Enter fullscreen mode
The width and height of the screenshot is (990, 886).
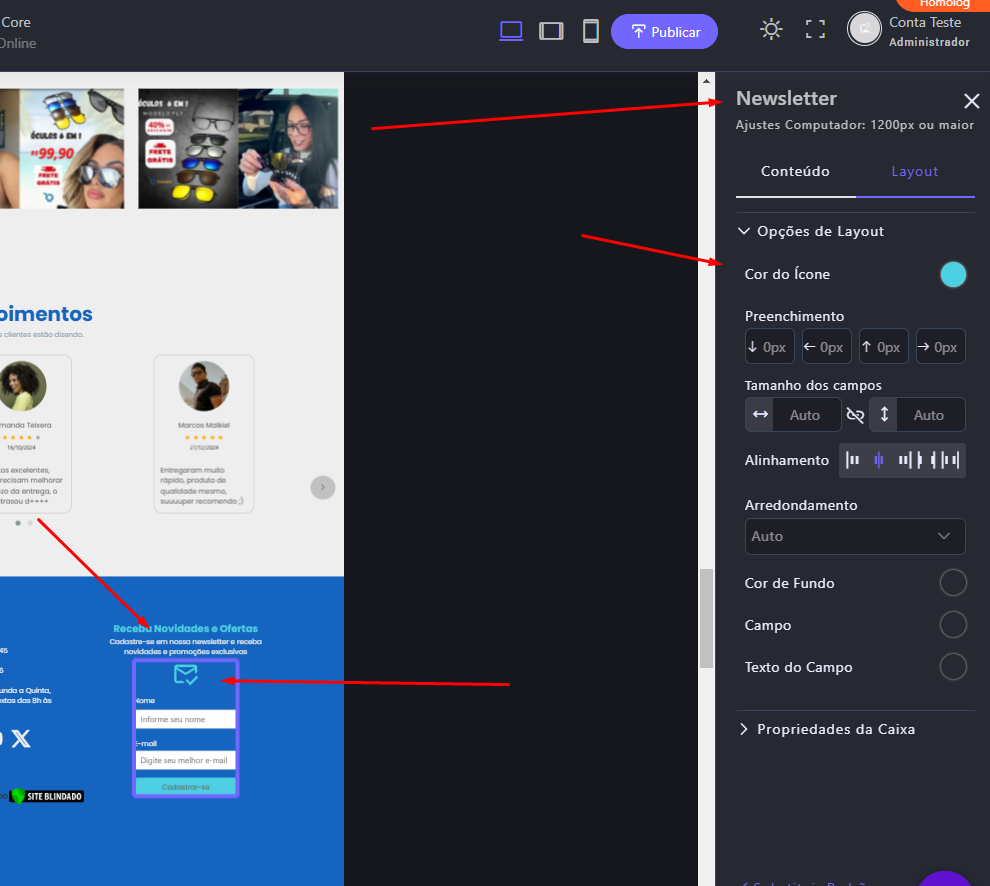tap(815, 30)
